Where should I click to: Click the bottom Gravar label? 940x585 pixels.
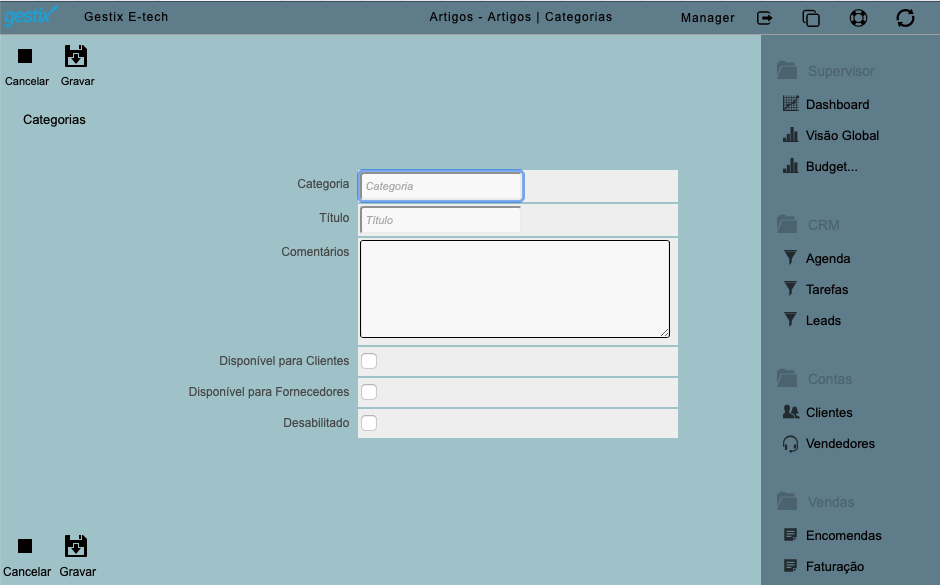77,572
